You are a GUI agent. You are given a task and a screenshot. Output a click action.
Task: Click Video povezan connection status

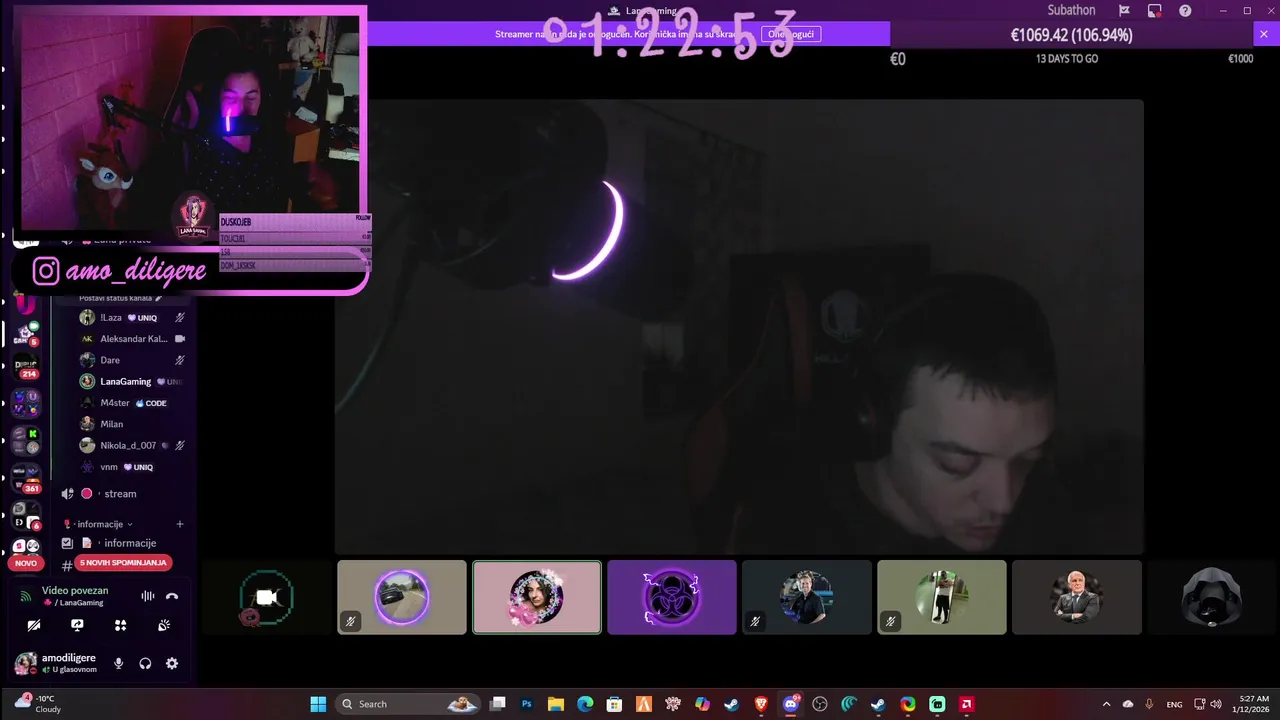pyautogui.click(x=75, y=590)
